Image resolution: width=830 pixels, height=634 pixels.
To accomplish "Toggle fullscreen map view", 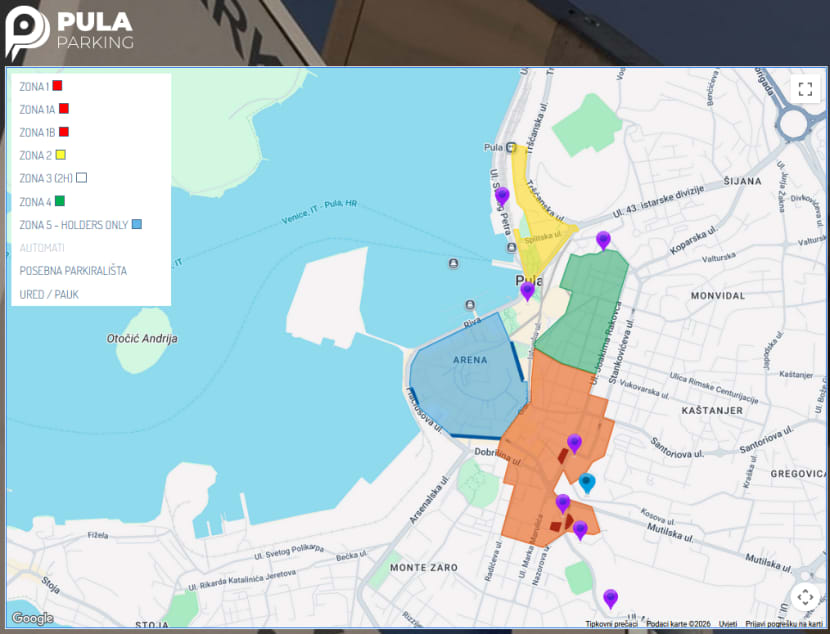I will point(805,88).
